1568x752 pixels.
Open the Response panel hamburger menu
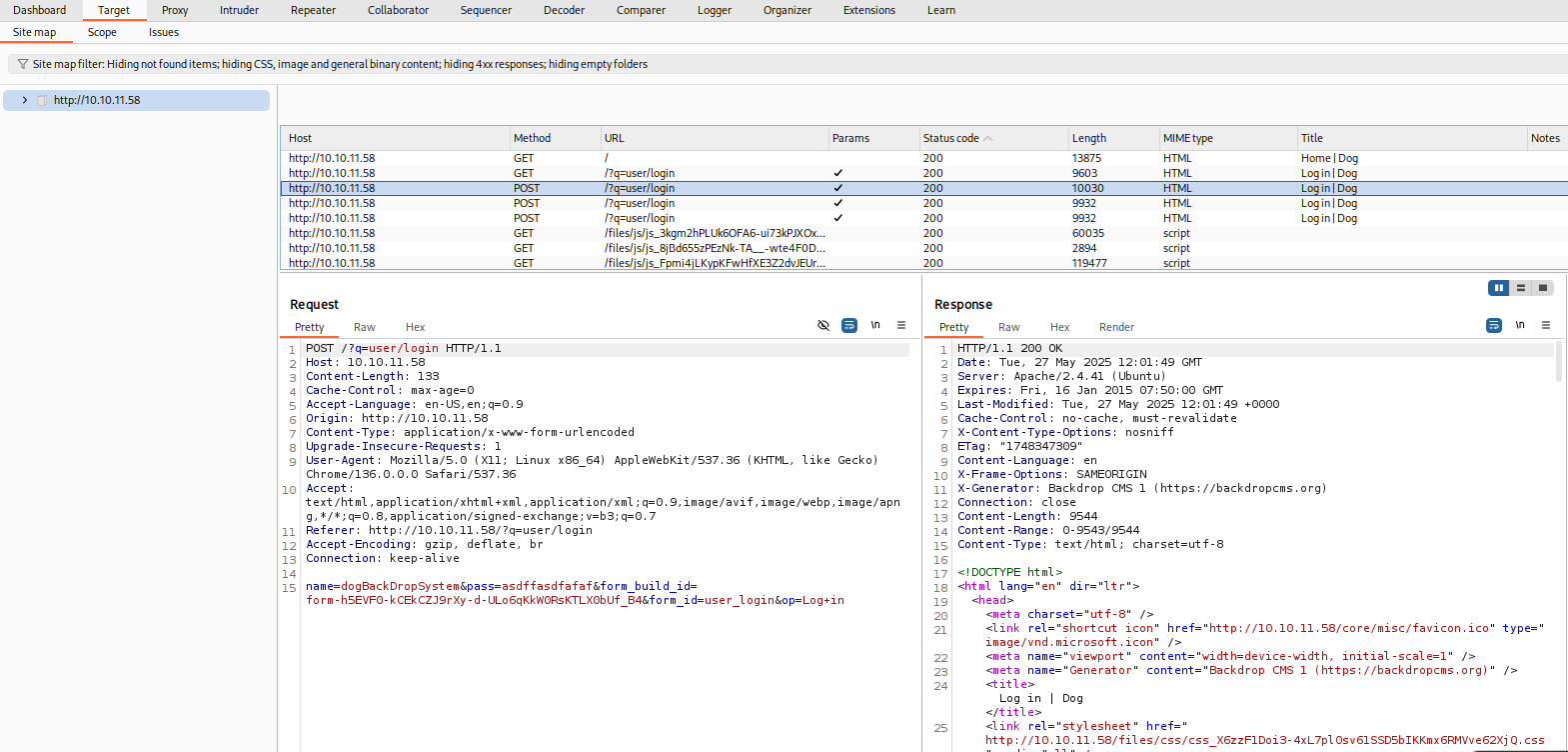point(1546,326)
